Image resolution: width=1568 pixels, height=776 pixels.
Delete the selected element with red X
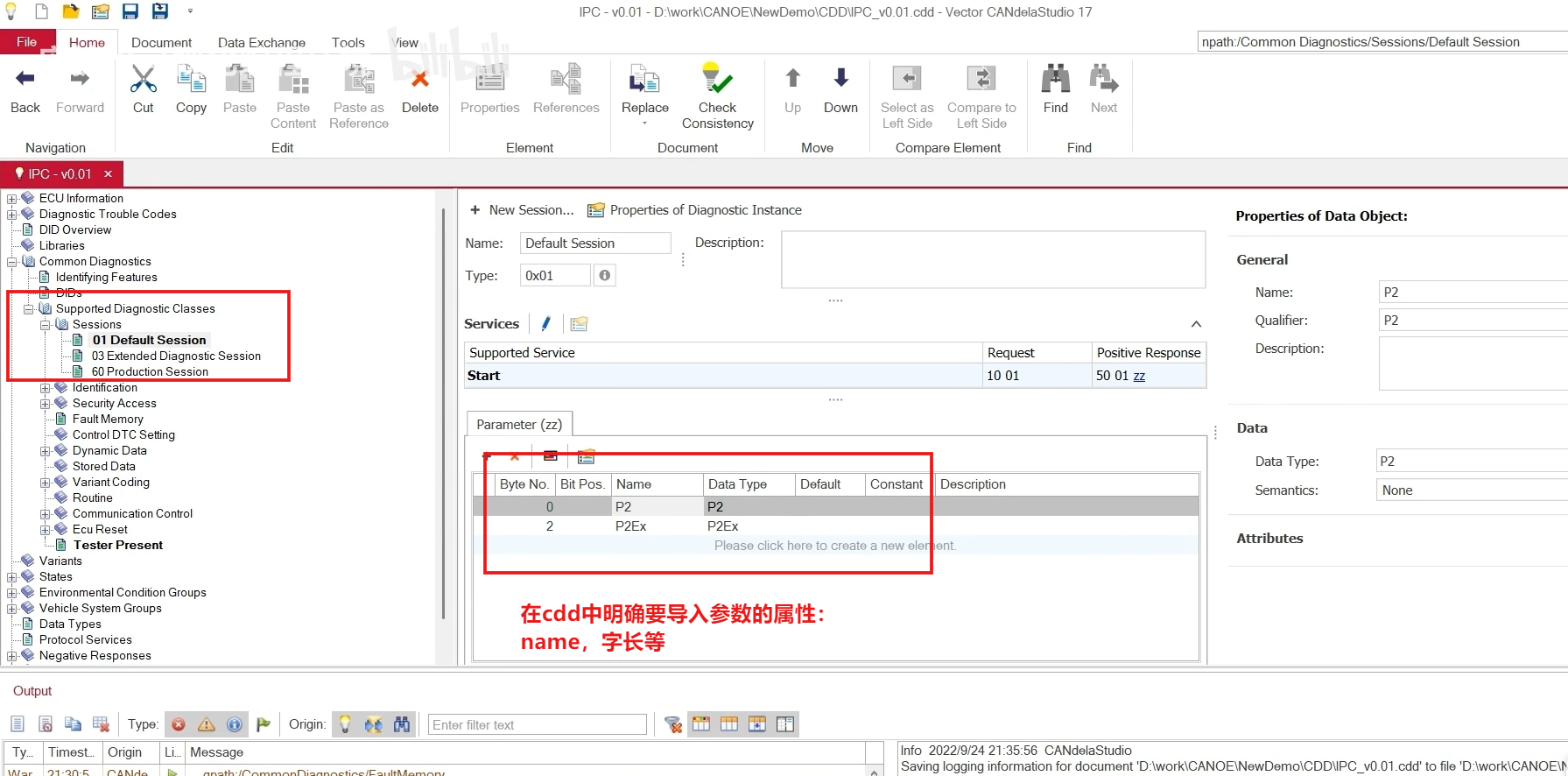point(420,90)
